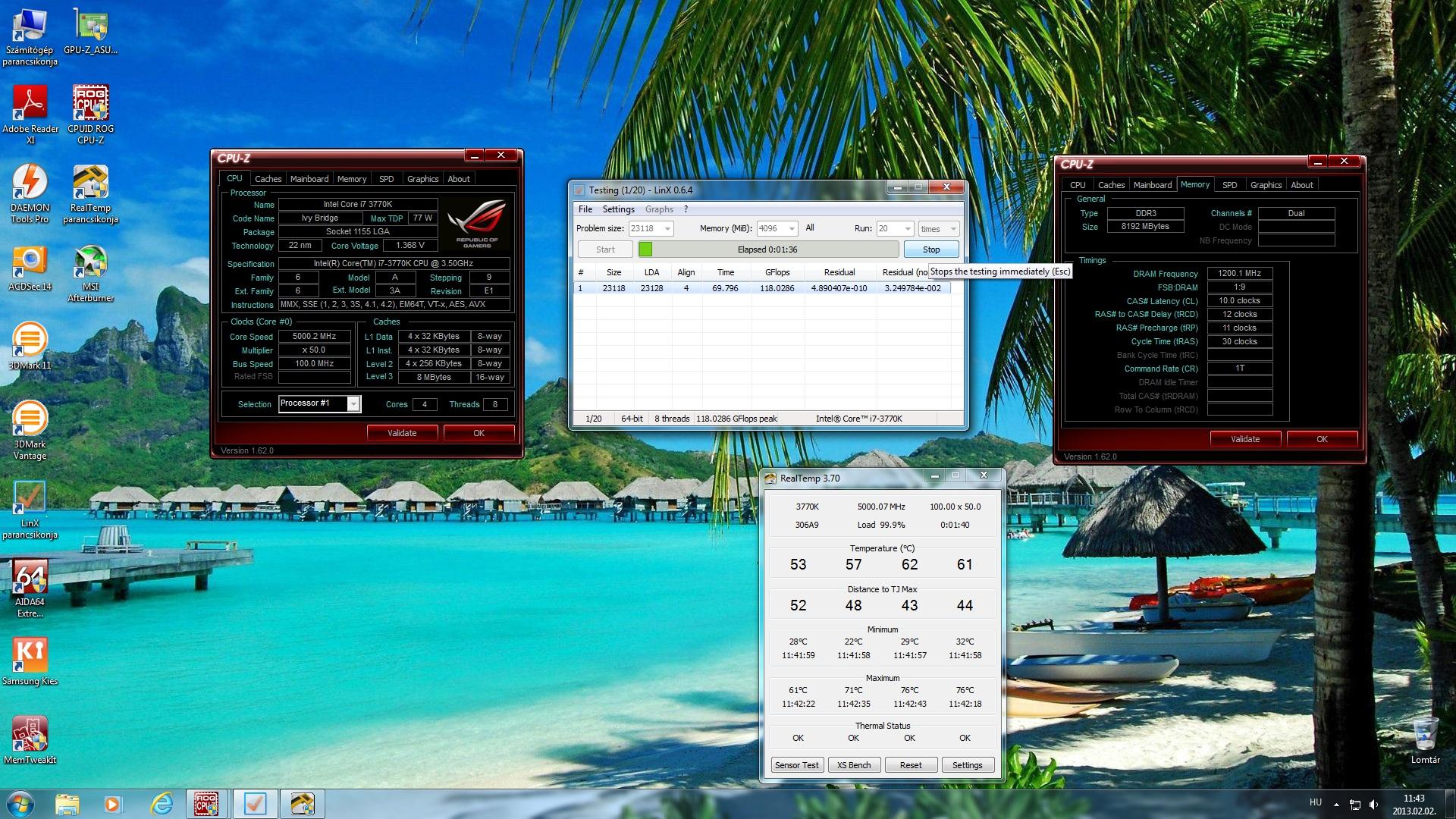Show hidden tray icons arrow
This screenshot has height=819, width=1456.
[x=1336, y=805]
